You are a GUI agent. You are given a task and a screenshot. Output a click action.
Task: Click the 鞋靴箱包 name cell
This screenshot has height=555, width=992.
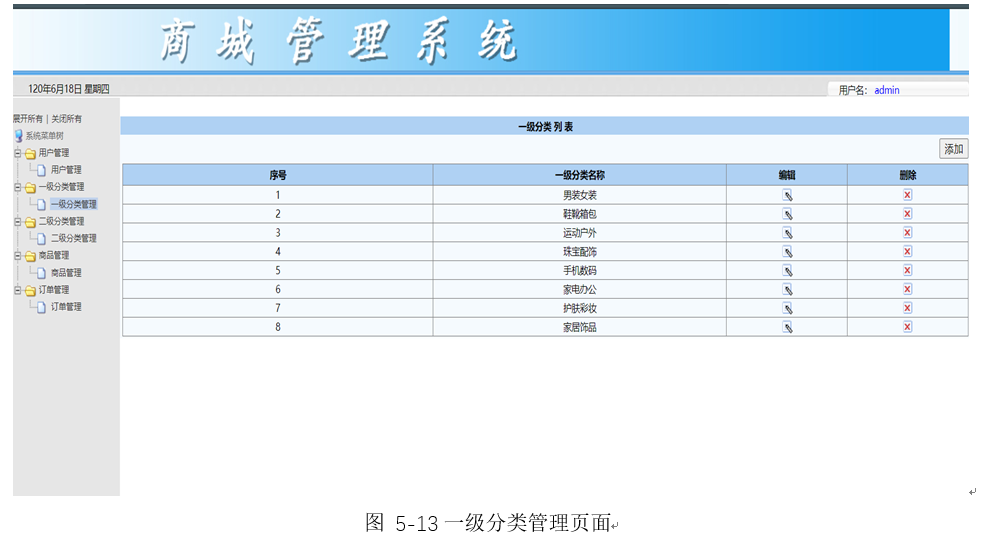[580, 214]
